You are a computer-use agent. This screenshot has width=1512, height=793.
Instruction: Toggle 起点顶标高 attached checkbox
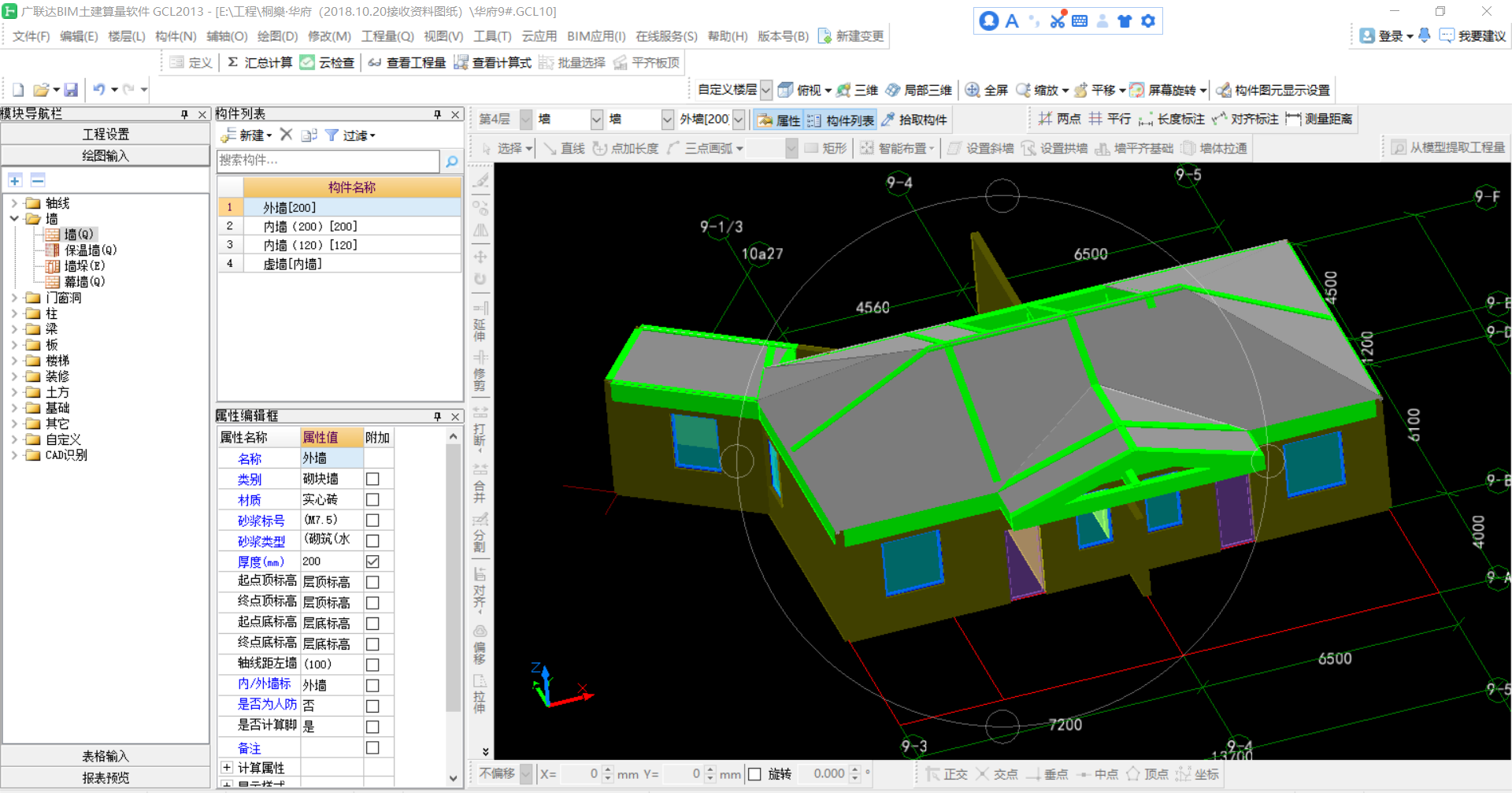pos(372,582)
